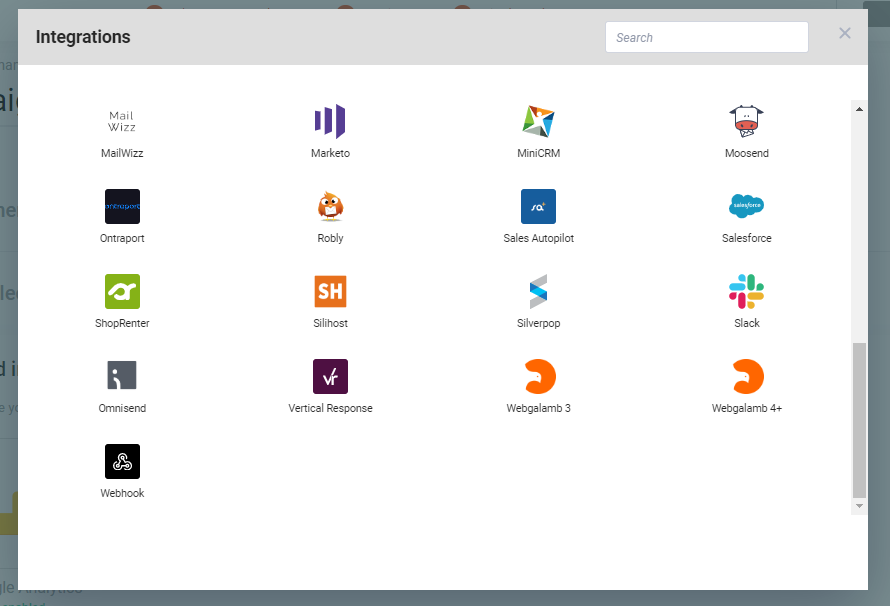The width and height of the screenshot is (890, 606).
Task: Click the integrations list scrollbar thumb
Action: click(859, 420)
